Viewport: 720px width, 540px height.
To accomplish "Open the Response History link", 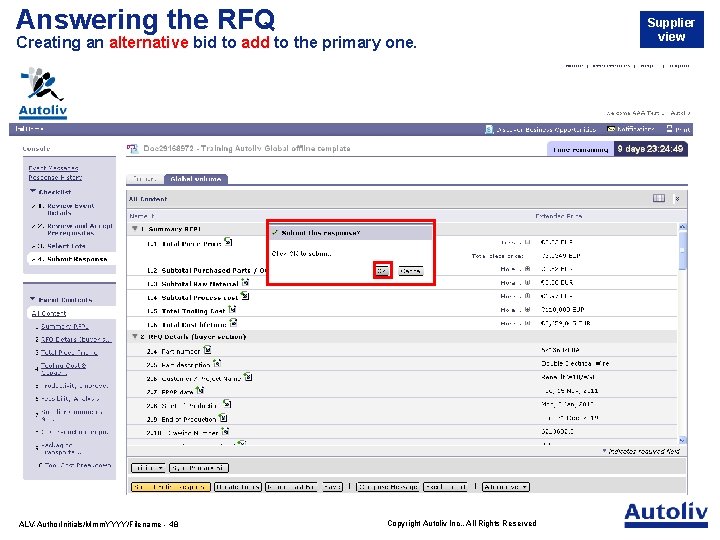I will pyautogui.click(x=55, y=177).
